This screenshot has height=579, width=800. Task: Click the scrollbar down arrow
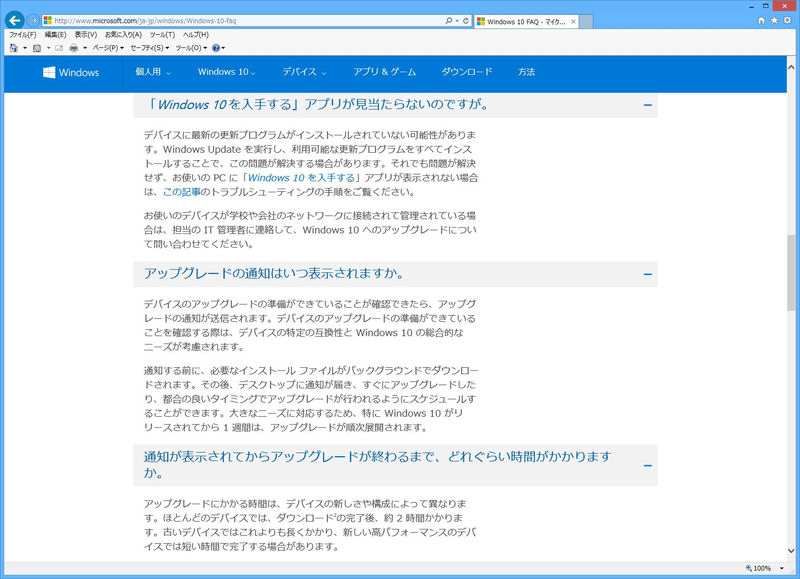(791, 551)
